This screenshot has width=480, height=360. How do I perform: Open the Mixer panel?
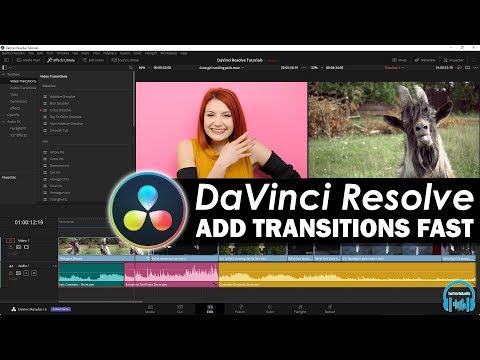[x=400, y=60]
